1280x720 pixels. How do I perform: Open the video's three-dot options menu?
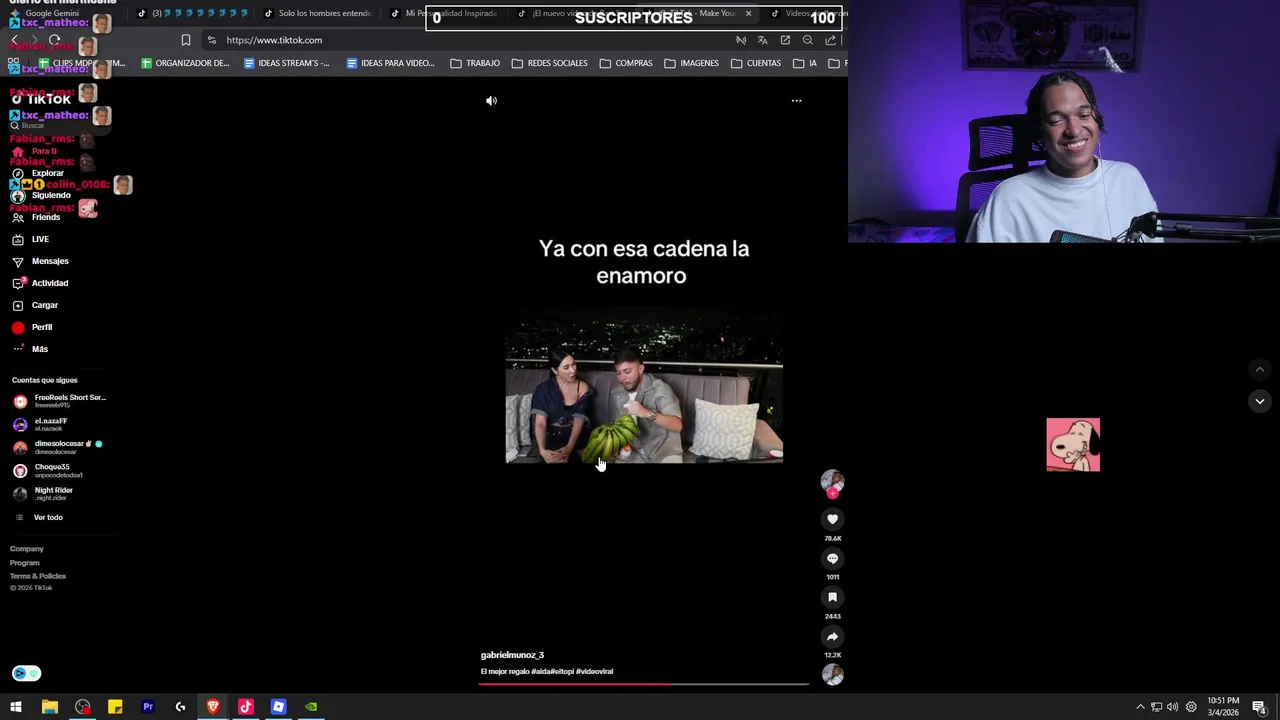(x=796, y=100)
